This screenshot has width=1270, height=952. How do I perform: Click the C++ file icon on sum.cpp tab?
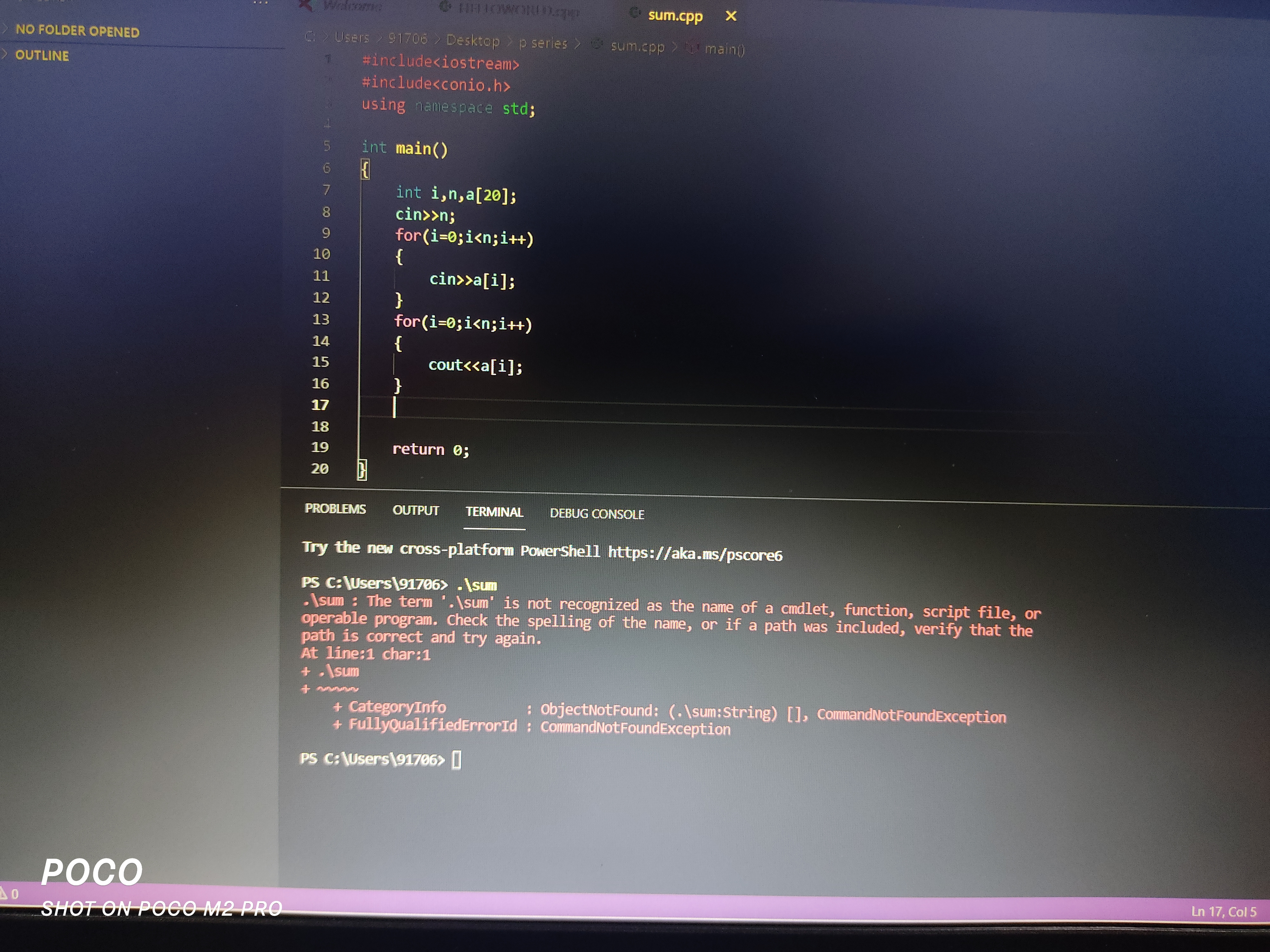tap(634, 13)
